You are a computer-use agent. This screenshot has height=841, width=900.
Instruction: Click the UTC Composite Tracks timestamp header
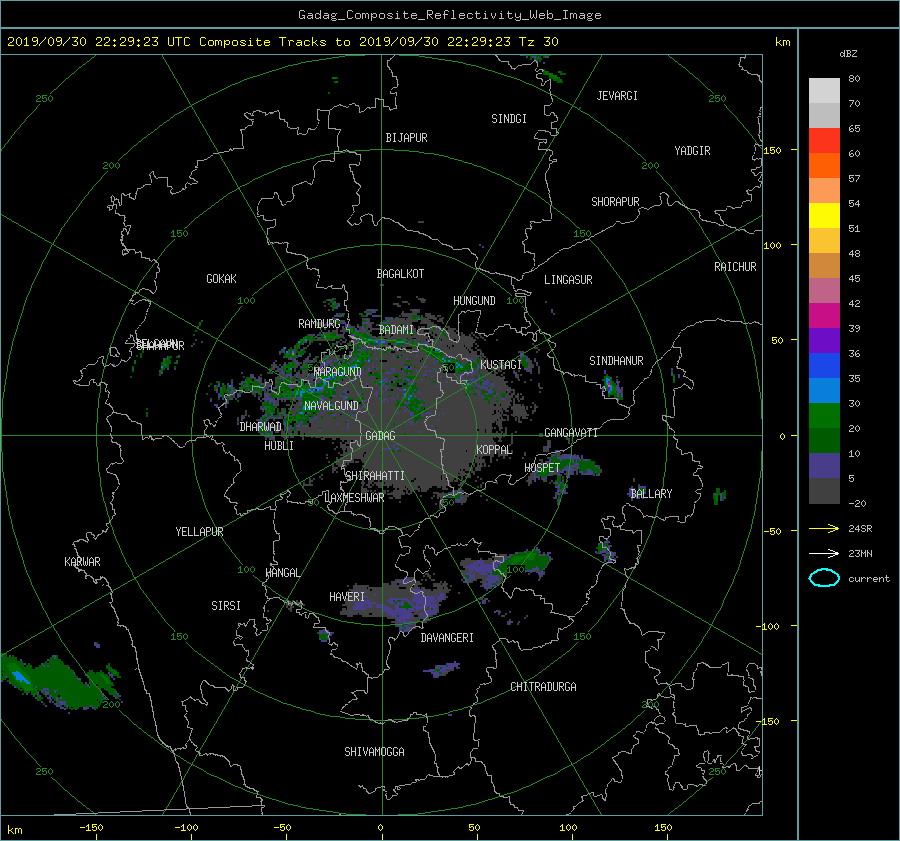282,41
